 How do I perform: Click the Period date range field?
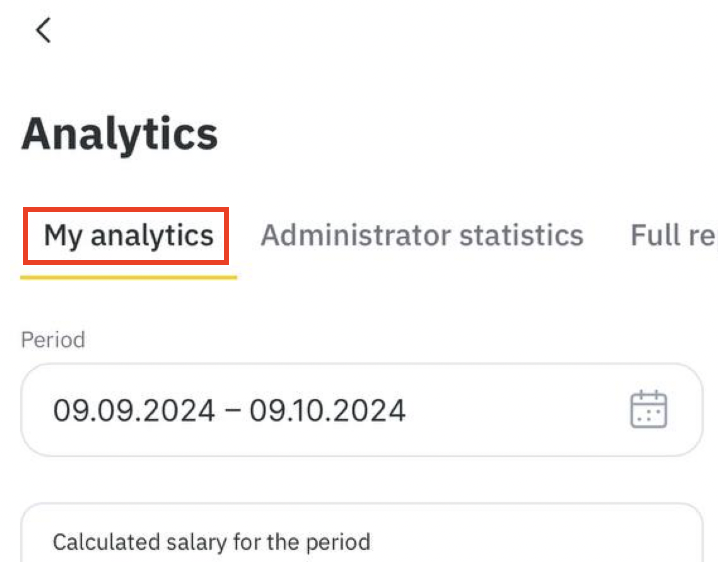coord(362,409)
